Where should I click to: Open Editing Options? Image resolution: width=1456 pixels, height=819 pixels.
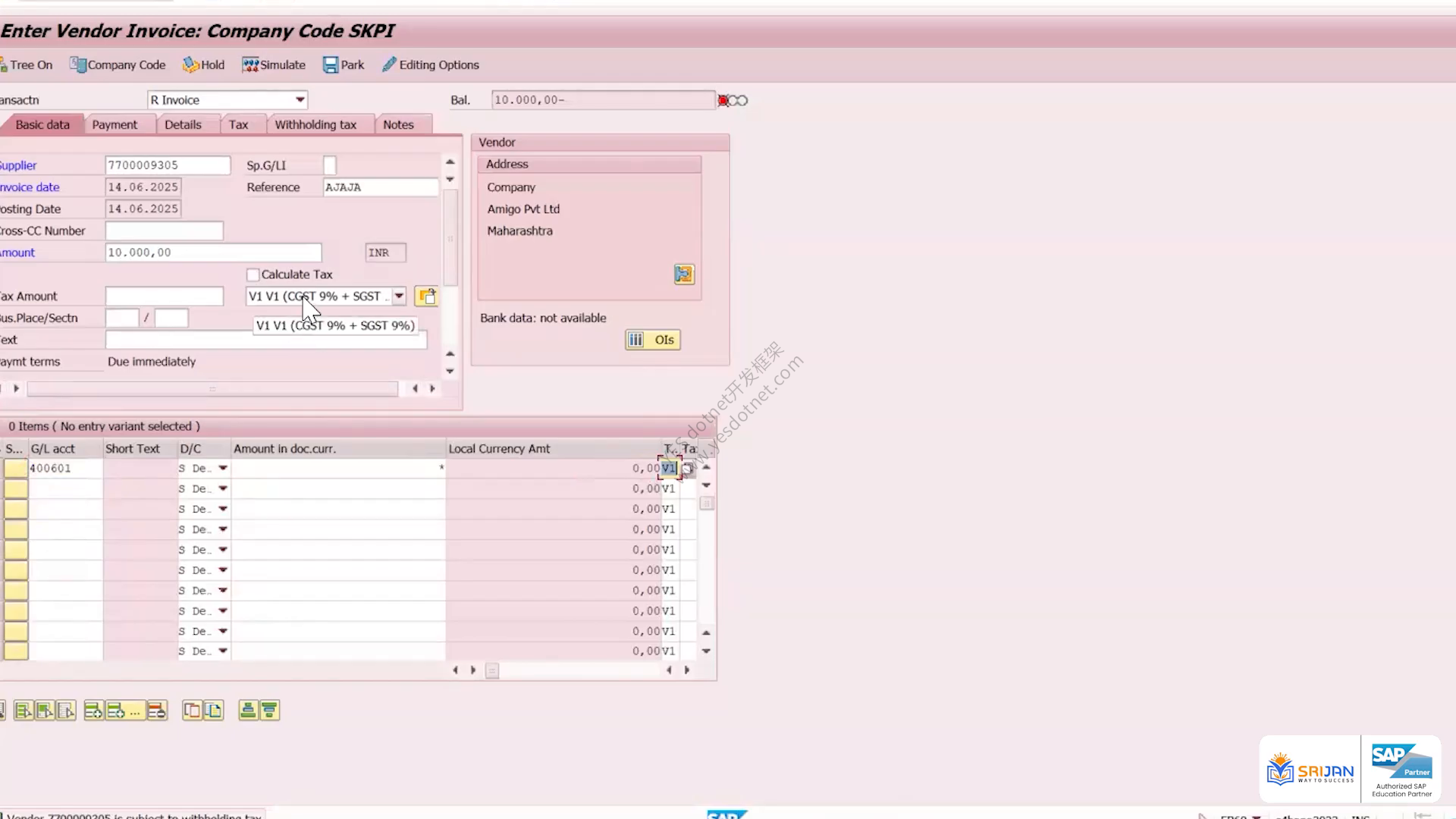coord(431,65)
